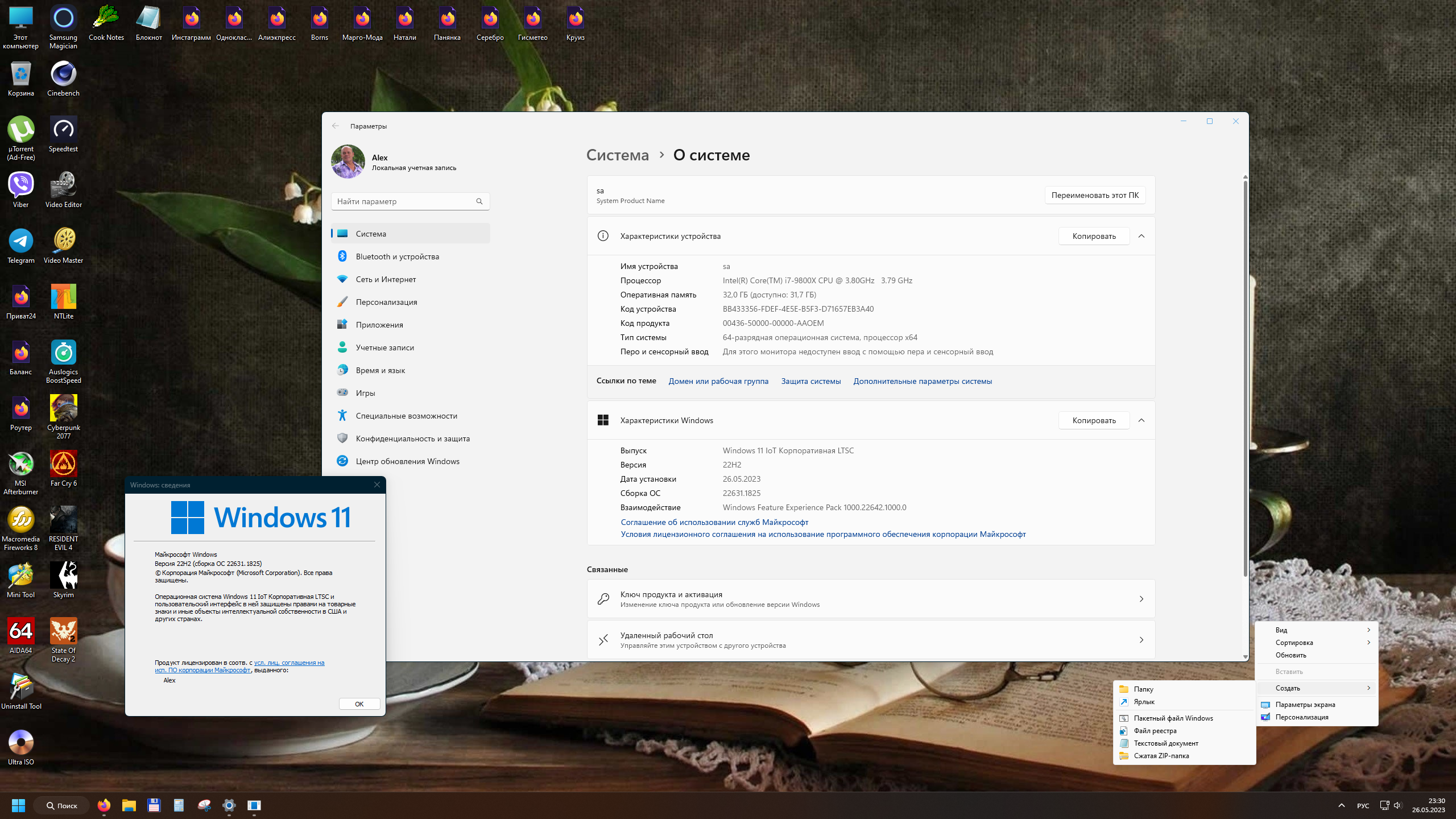The image size is (1456, 819).
Task: Create new Папку from submenu
Action: (x=1184, y=689)
